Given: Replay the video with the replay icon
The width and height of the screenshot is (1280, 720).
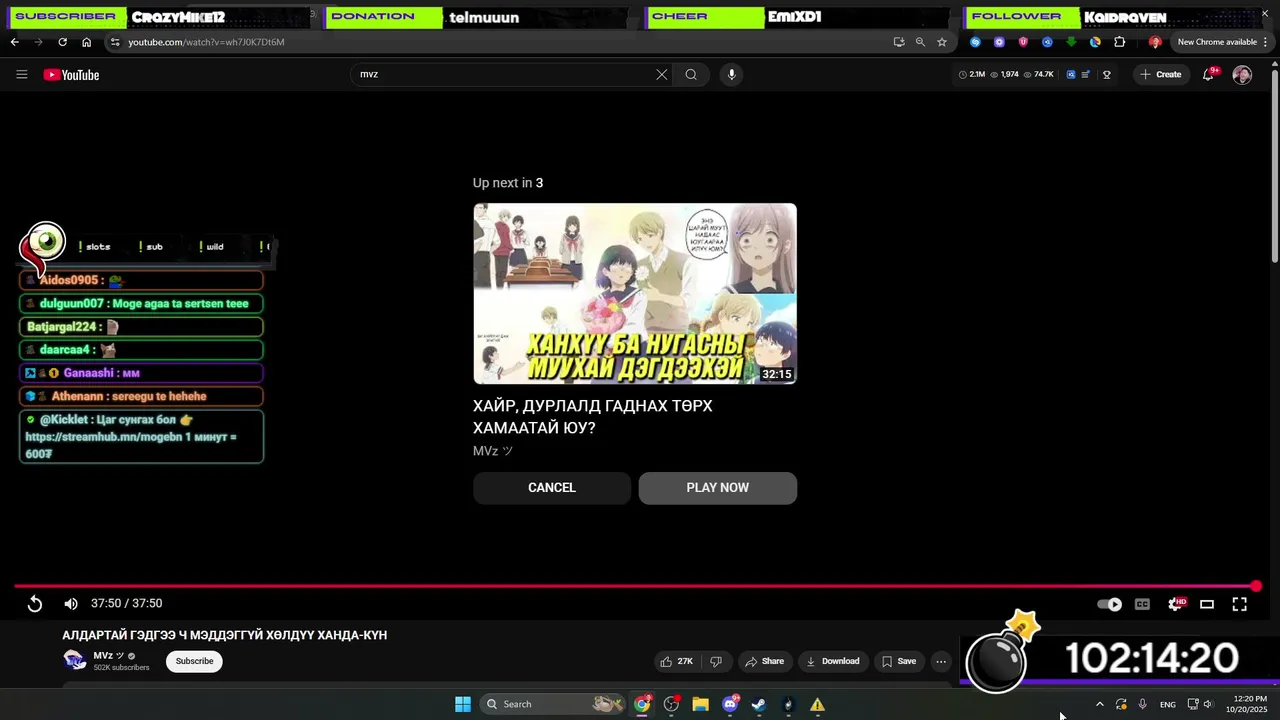Looking at the screenshot, I should click(x=34, y=604).
